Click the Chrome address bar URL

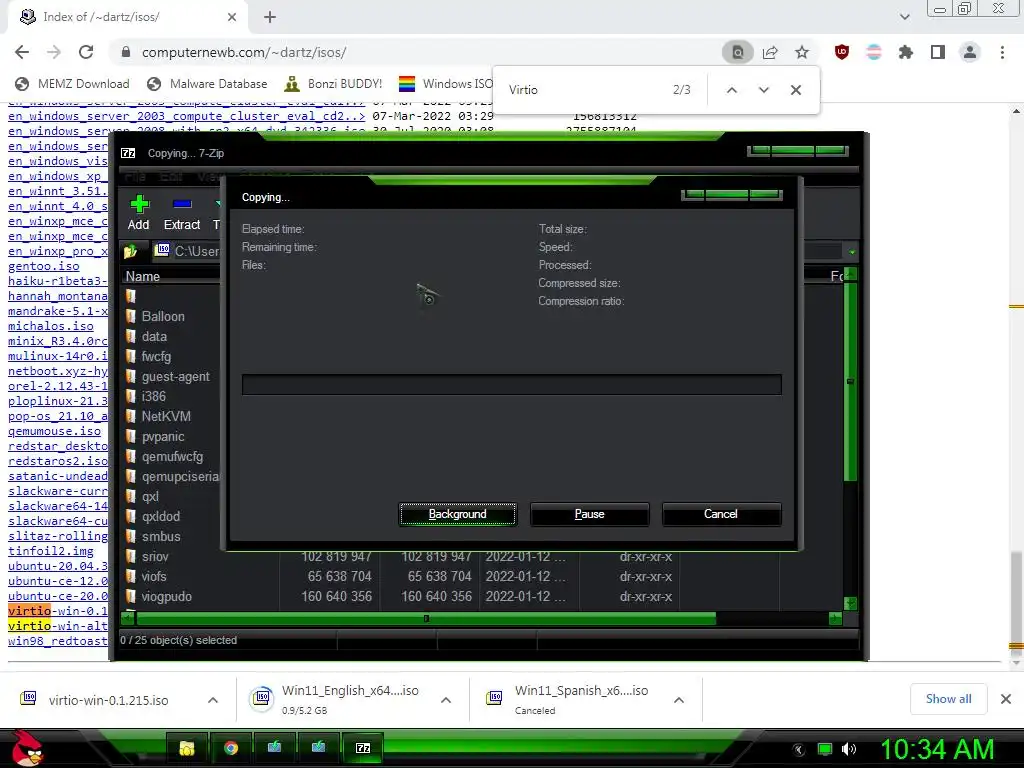(x=244, y=52)
